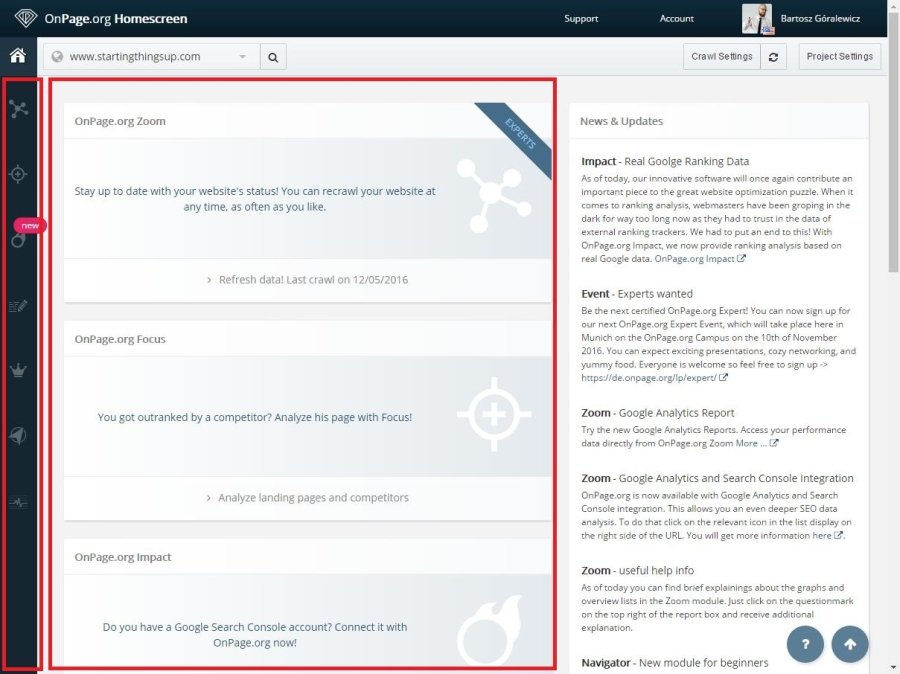Expand Analyze landing pages and competitors
The width and height of the screenshot is (900, 674).
click(308, 497)
